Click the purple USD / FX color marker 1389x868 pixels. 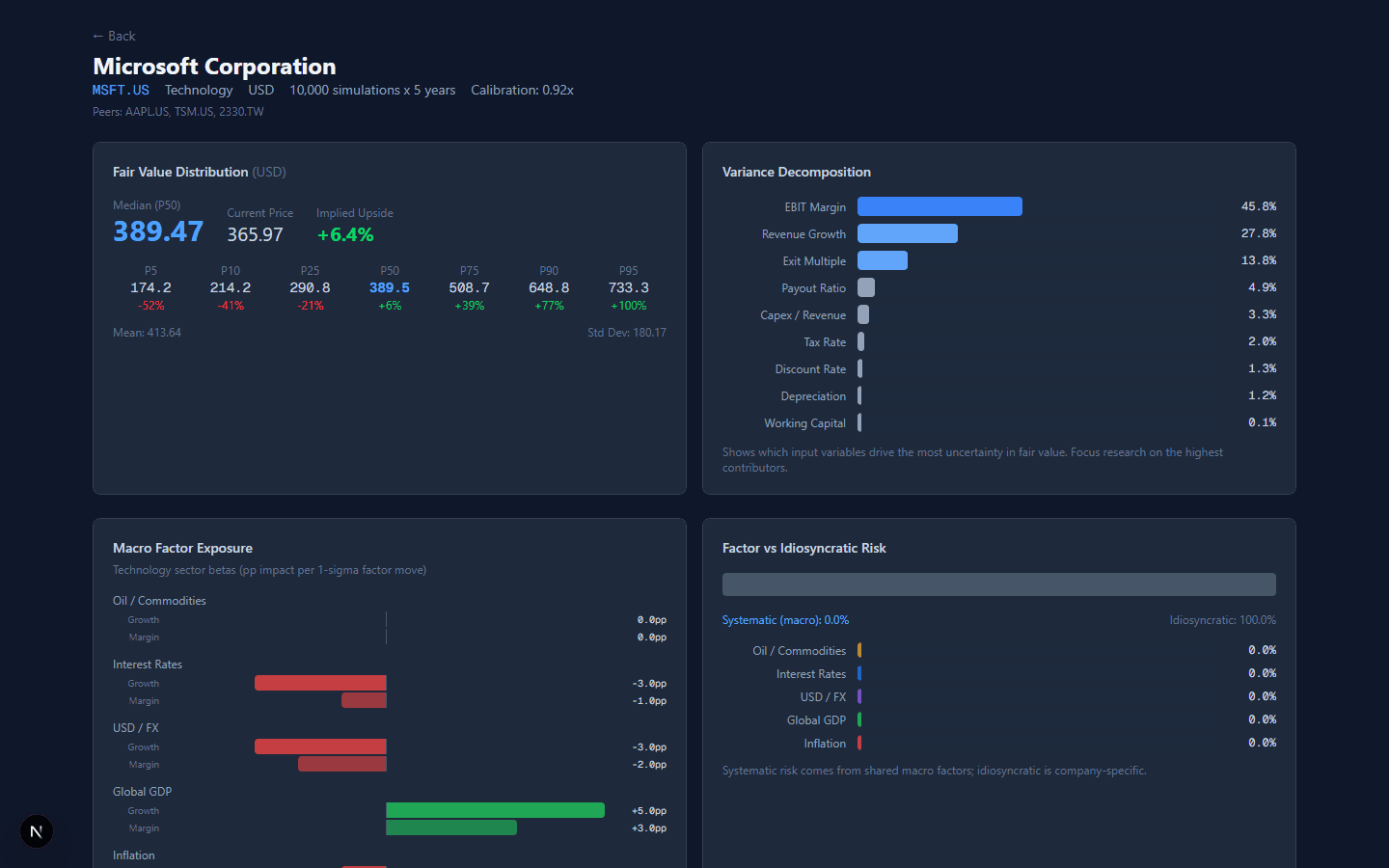point(859,696)
